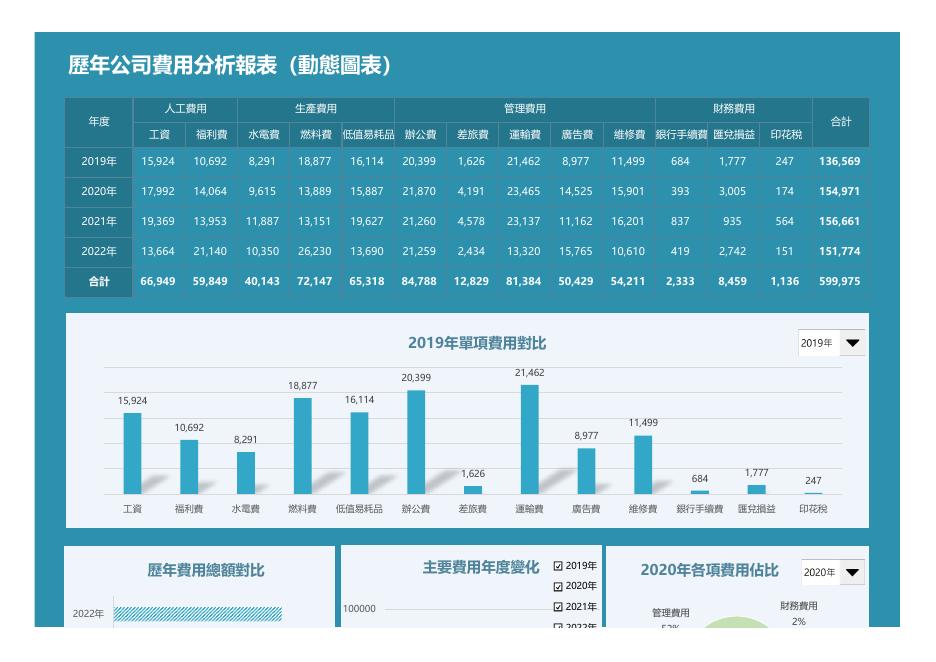
Task: Select the grand total cell 599,975
Action: pos(840,281)
